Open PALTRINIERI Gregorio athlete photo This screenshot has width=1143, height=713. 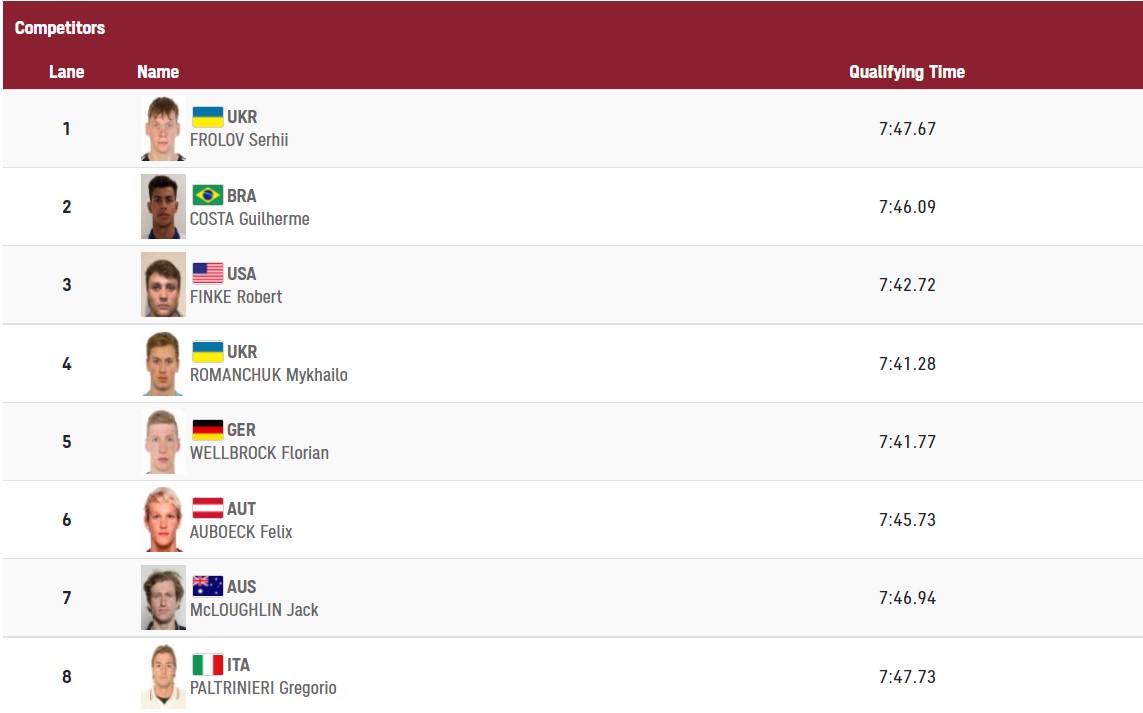163,677
